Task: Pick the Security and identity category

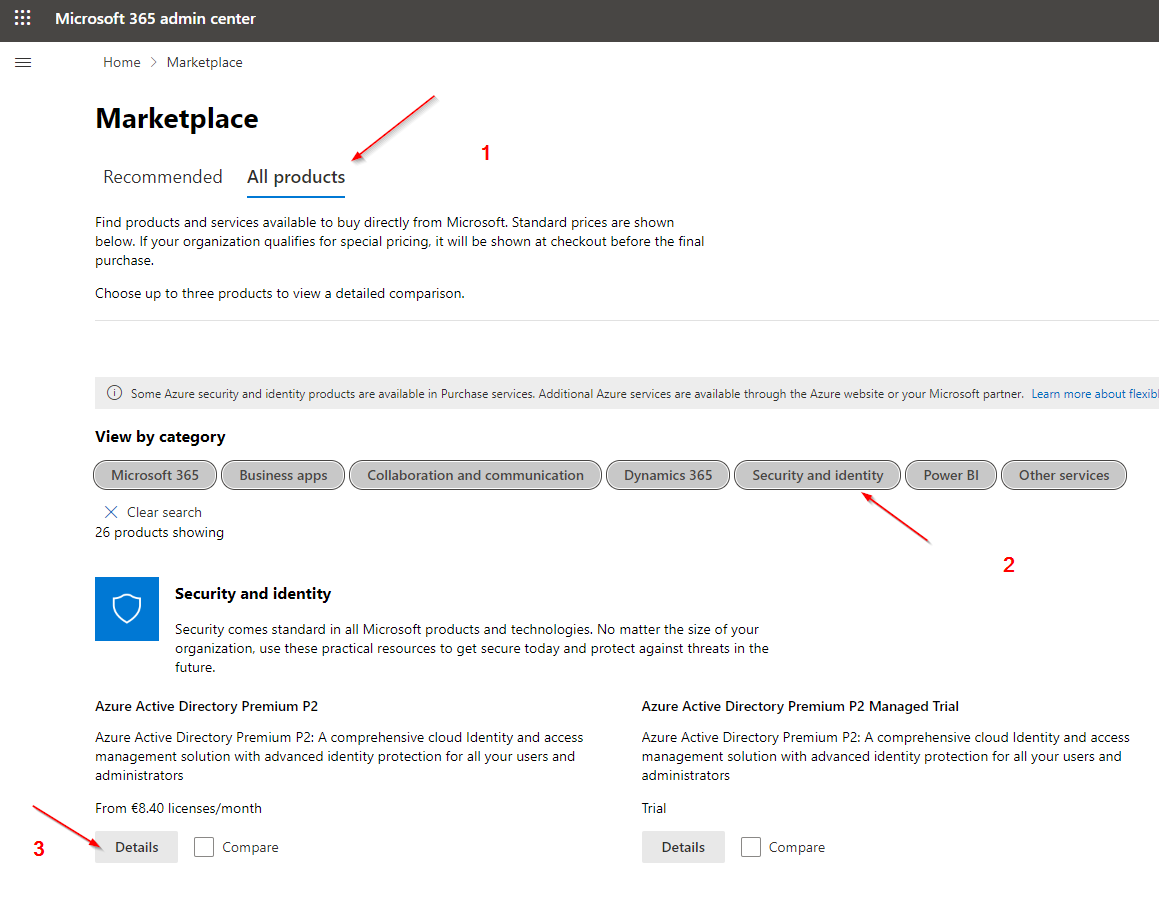Action: click(x=818, y=475)
